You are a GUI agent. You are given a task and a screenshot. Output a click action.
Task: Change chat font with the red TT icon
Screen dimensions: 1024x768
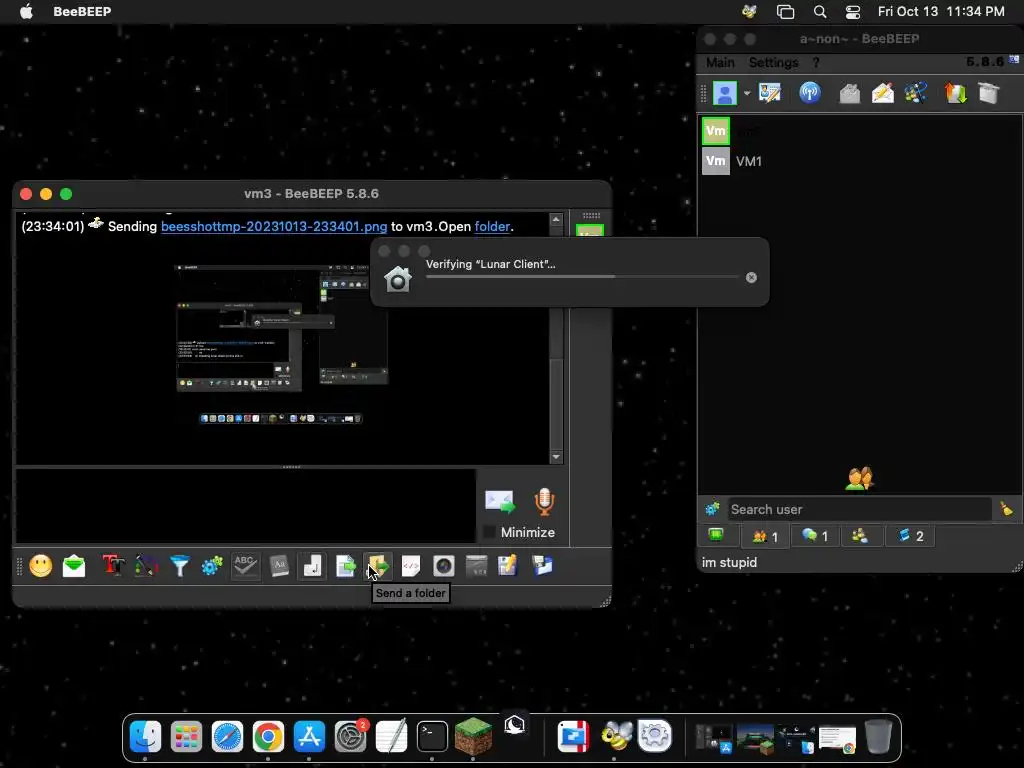coord(113,566)
